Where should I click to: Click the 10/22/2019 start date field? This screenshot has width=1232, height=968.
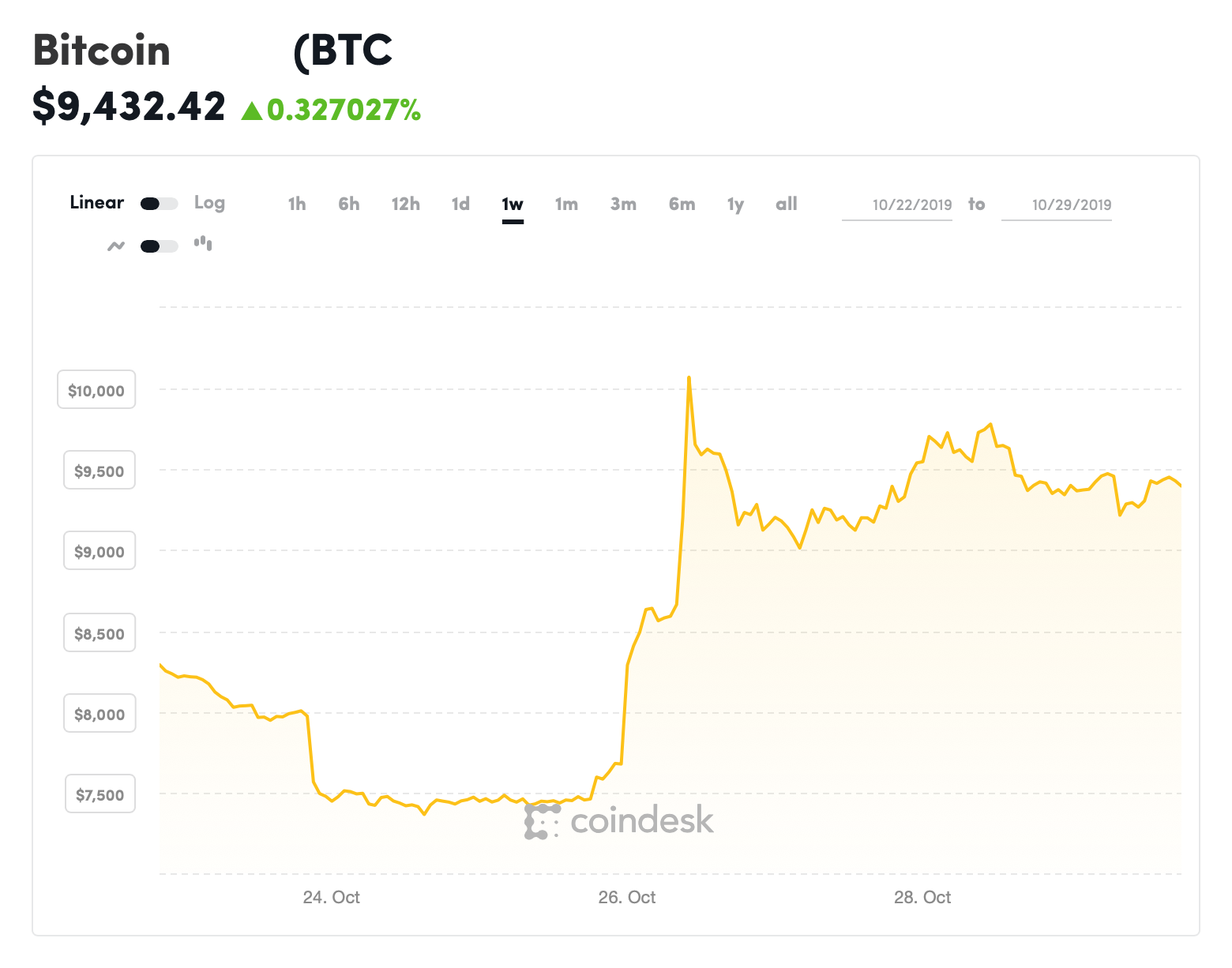[x=898, y=204]
